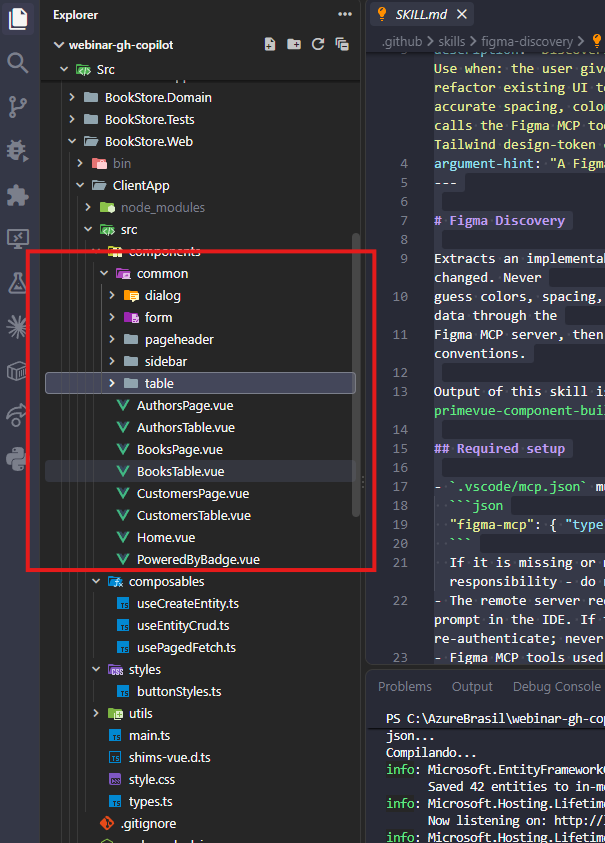Open the Search view in activity bar
Screen dimensions: 605x843
pyautogui.click(x=18, y=63)
